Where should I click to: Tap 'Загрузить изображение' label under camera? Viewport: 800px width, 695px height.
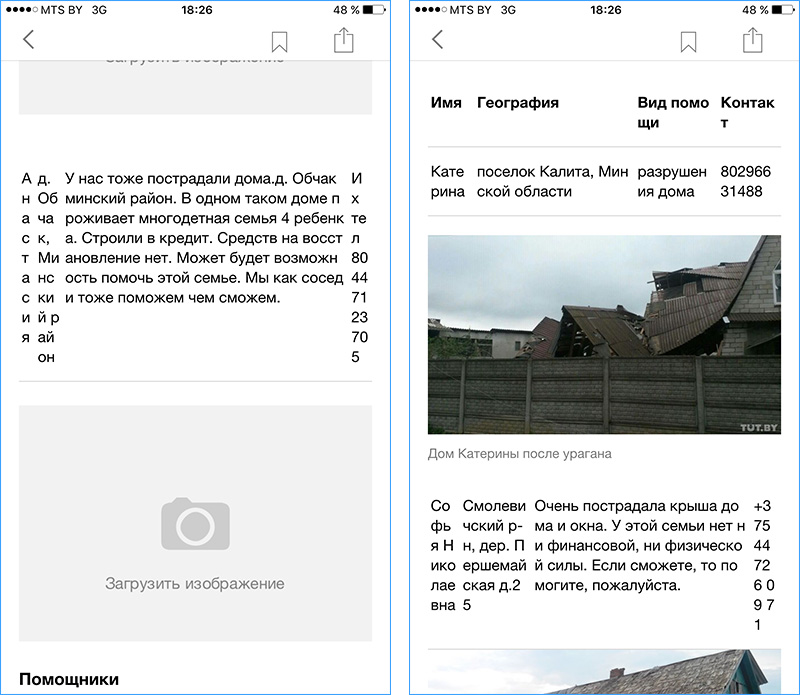195,584
